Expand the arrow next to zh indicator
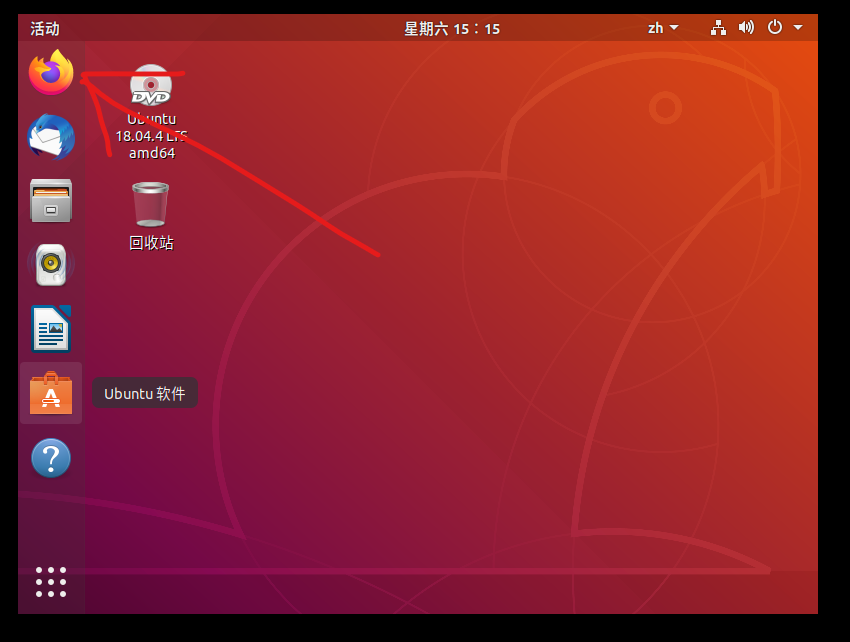 675,28
